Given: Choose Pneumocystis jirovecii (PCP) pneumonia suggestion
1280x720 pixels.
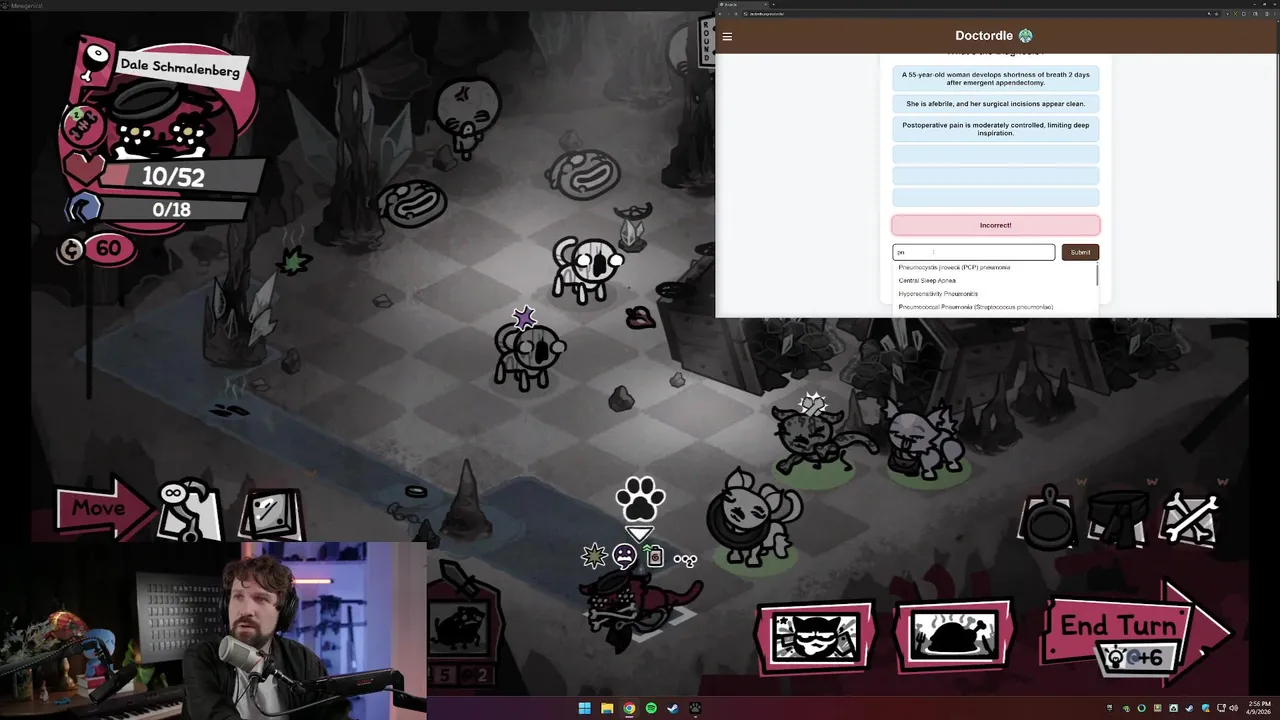Looking at the screenshot, I should pyautogui.click(x=995, y=267).
